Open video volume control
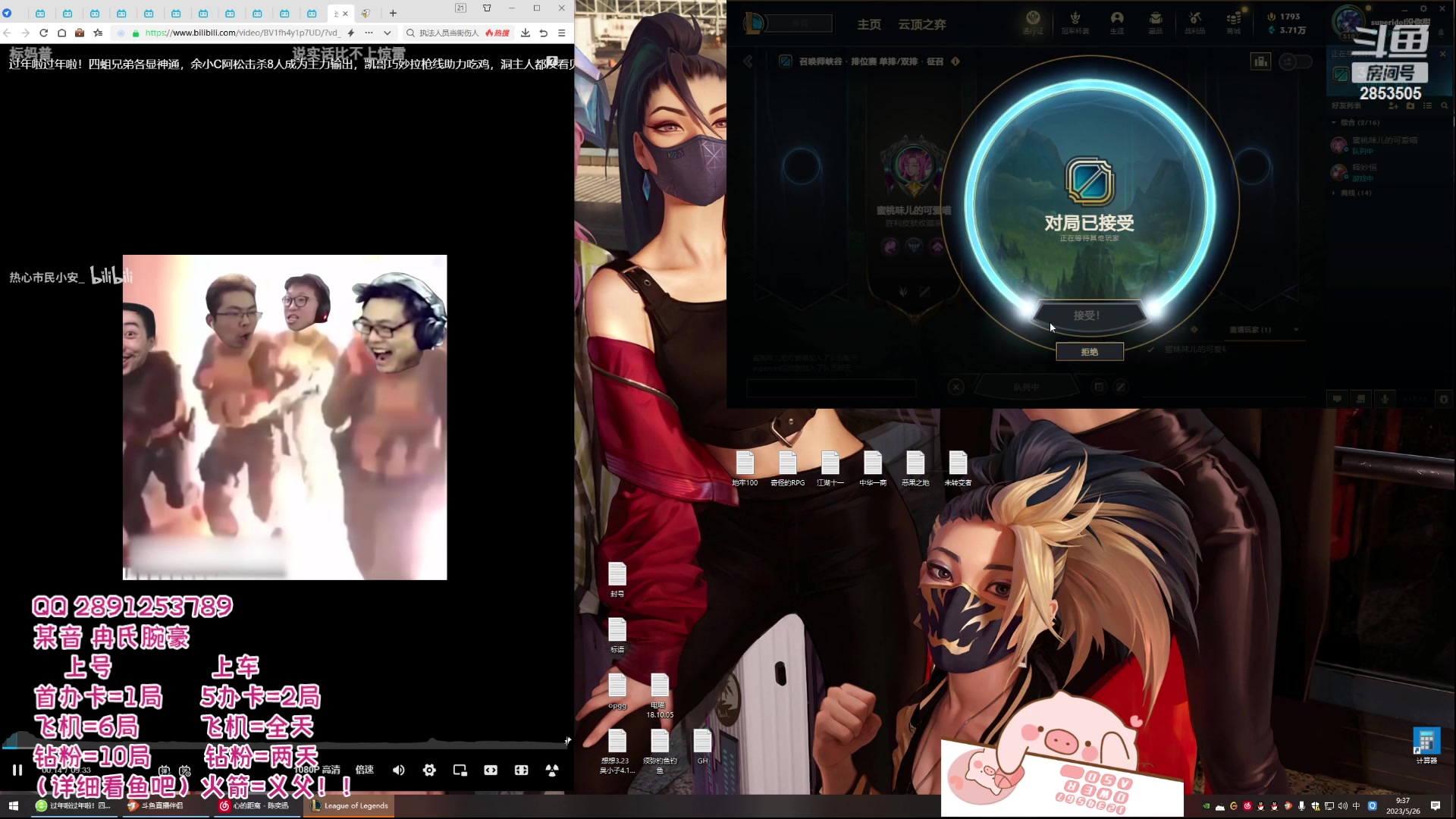Viewport: 1456px width, 819px height. click(x=399, y=770)
